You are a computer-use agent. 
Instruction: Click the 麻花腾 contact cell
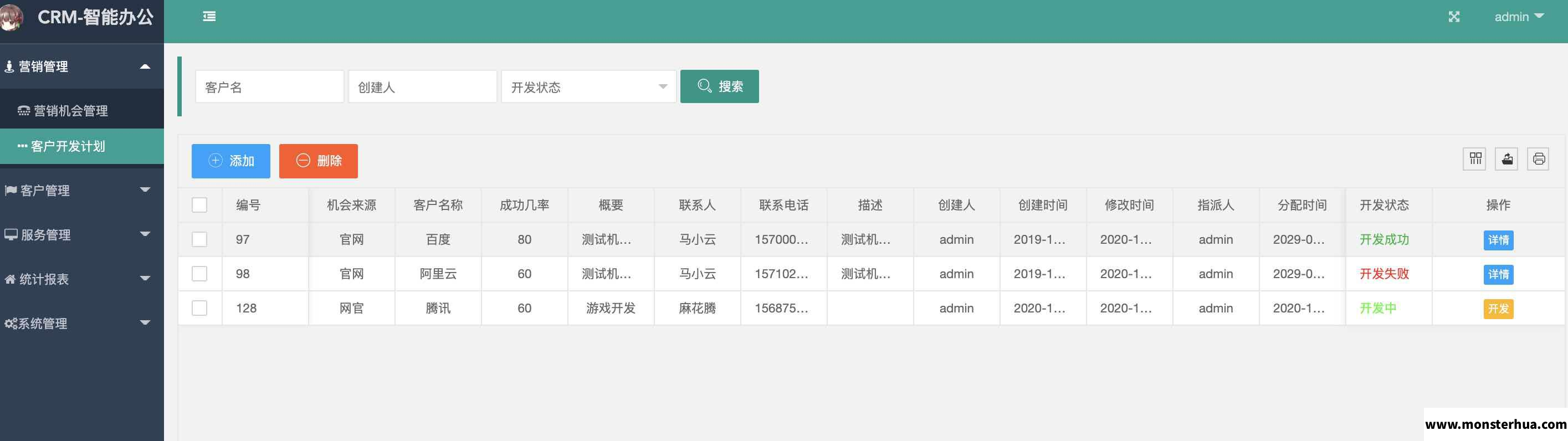pos(697,309)
